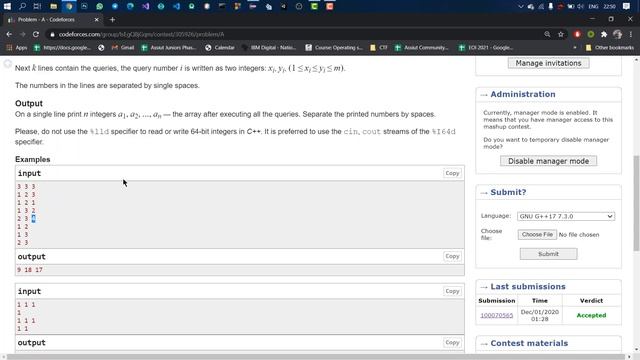Open the Assiut Community bookmark

point(422,48)
